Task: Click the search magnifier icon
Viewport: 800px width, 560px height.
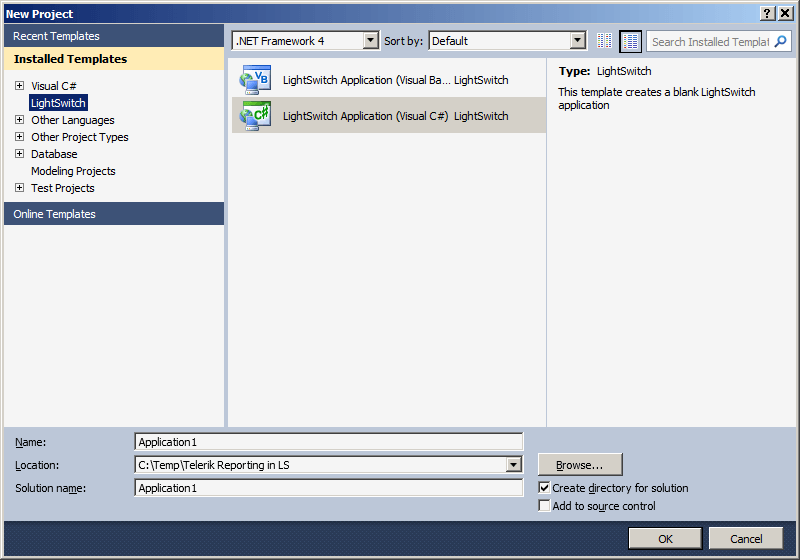Action: [x=781, y=41]
